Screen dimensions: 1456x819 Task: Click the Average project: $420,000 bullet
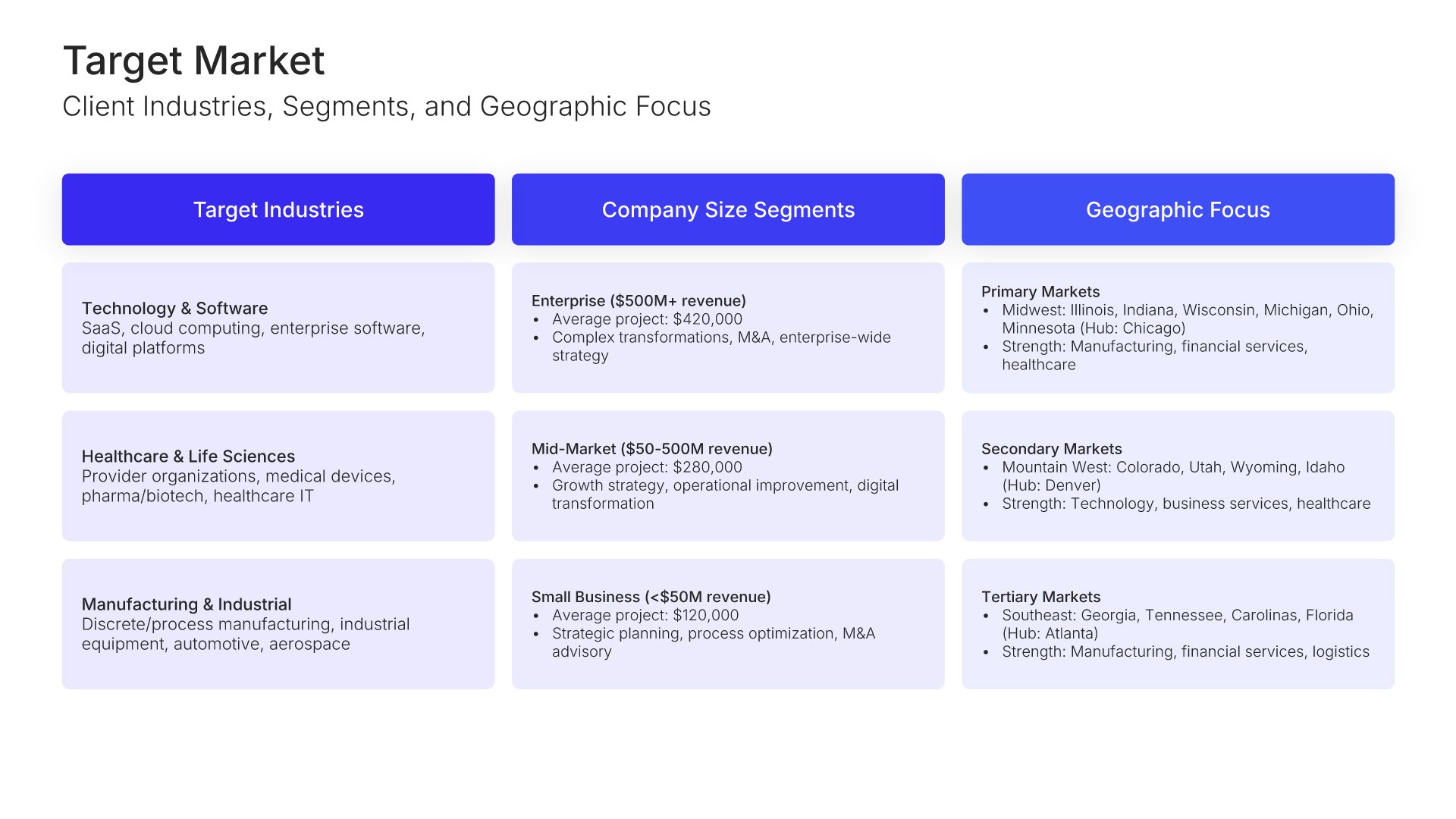[647, 319]
